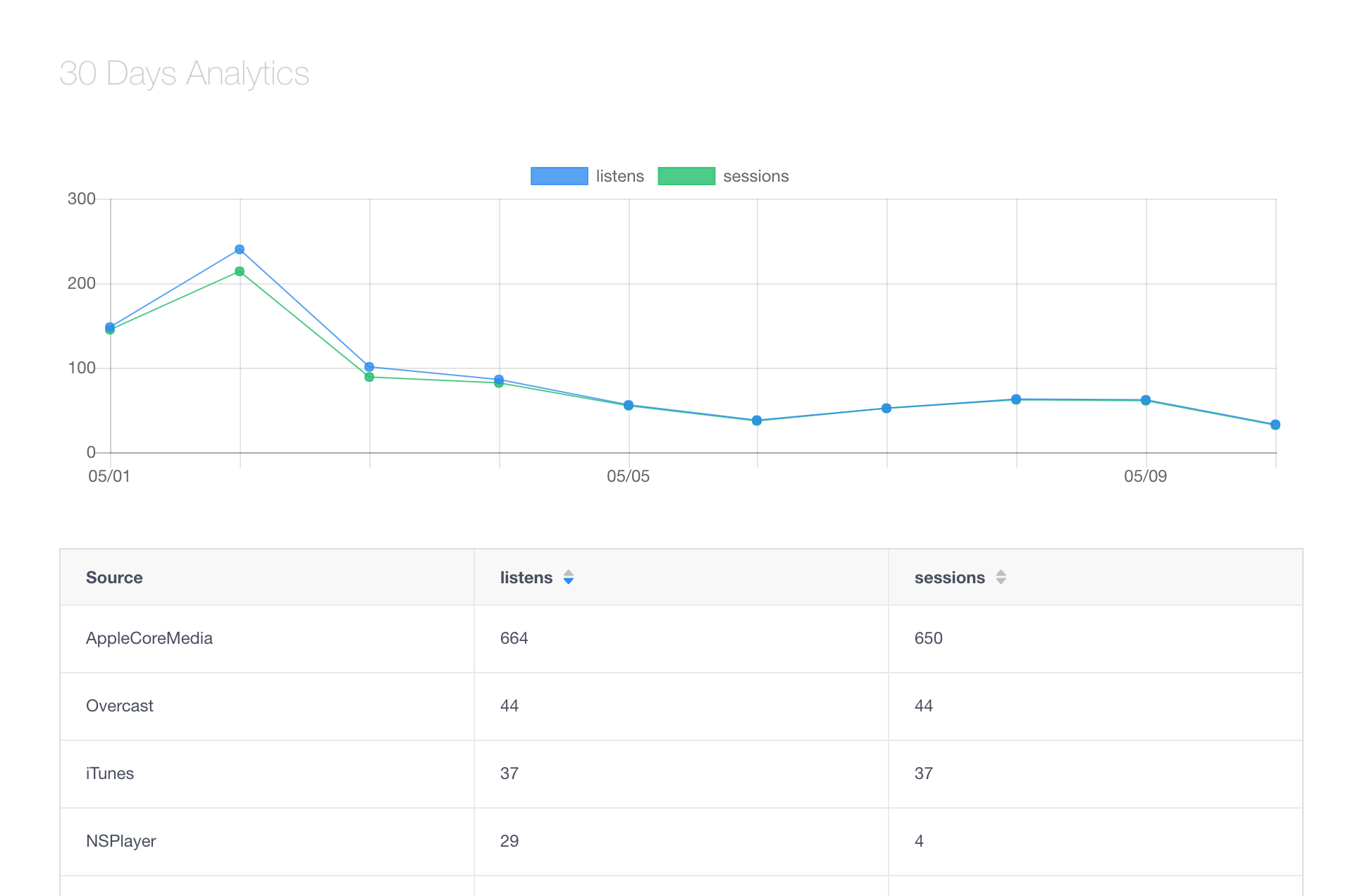Click the sessions legend label
This screenshot has height=896, width=1360.
pos(755,176)
